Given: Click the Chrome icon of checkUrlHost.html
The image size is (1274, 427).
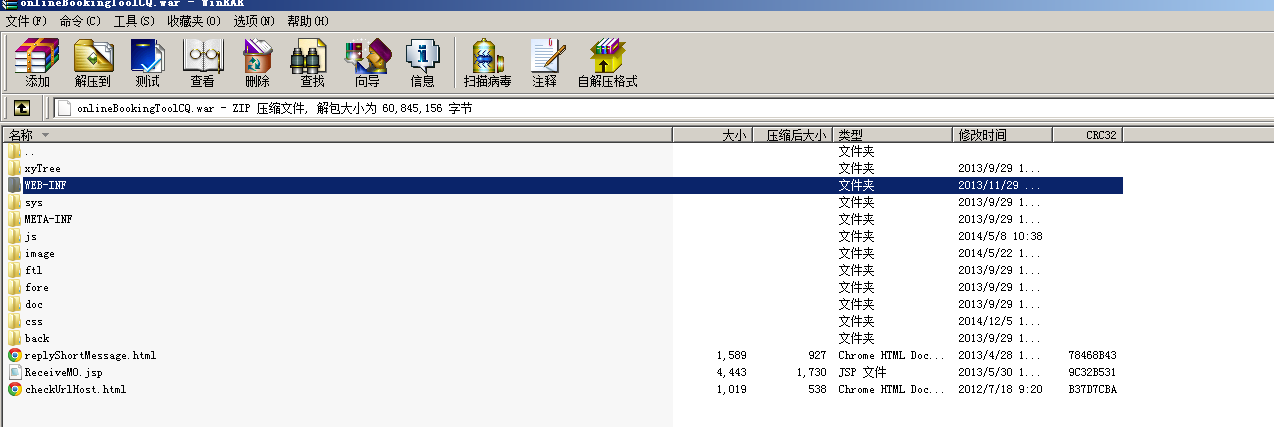Looking at the screenshot, I should [14, 389].
